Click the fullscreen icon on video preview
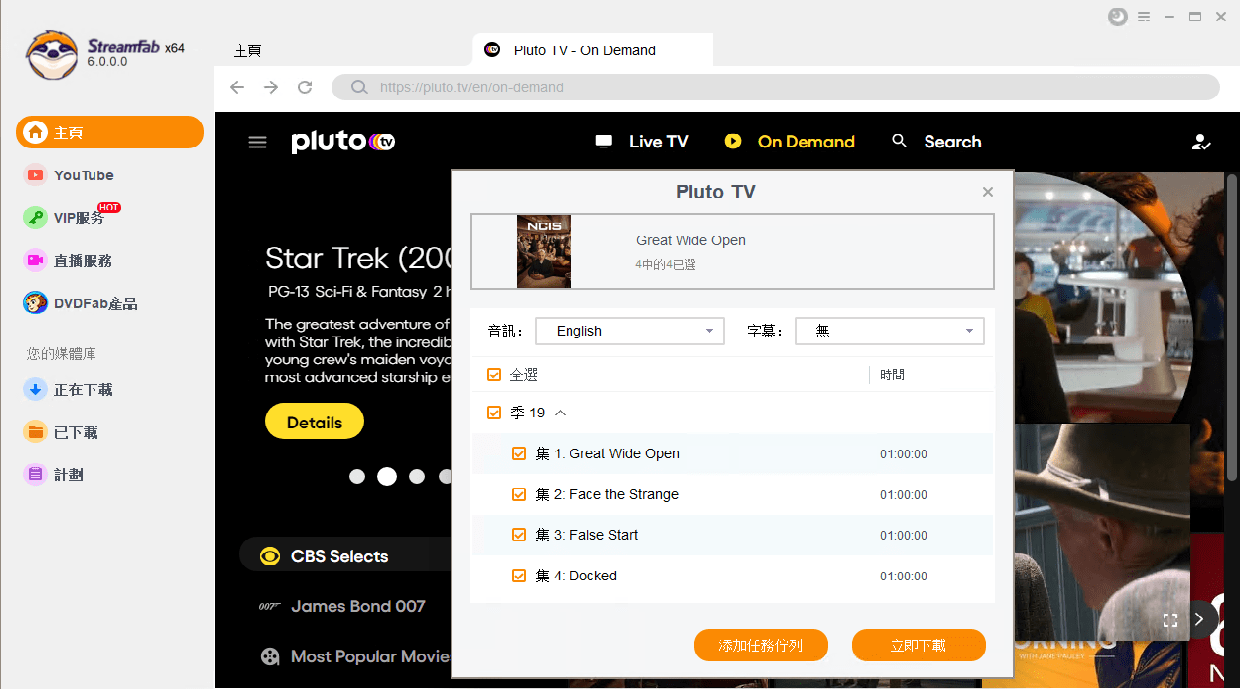Screen dimensions: 1240x689 (x=1170, y=620)
